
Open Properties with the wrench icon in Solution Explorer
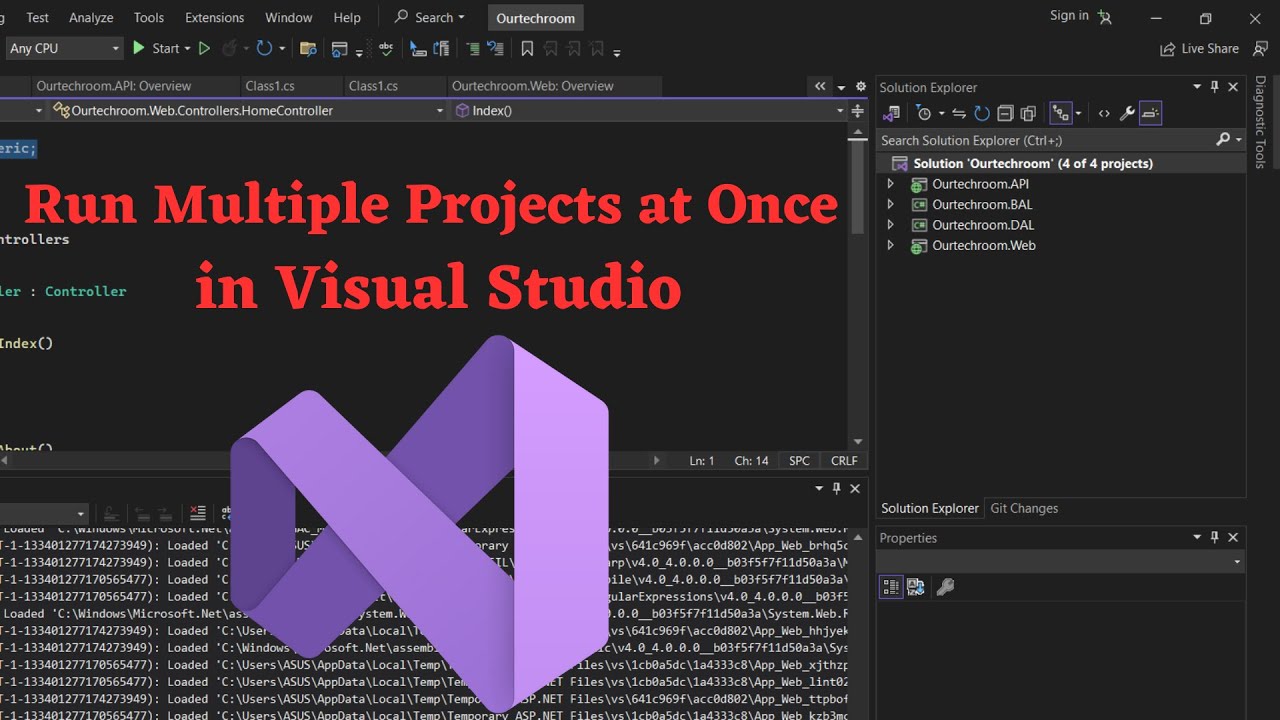[1127, 113]
